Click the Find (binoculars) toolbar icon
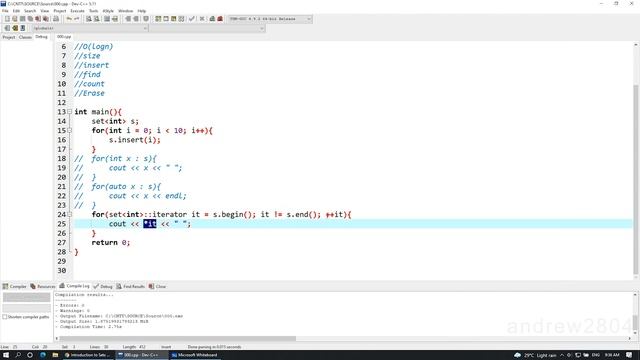Screen dimensions: 640x360 tap(88, 19)
